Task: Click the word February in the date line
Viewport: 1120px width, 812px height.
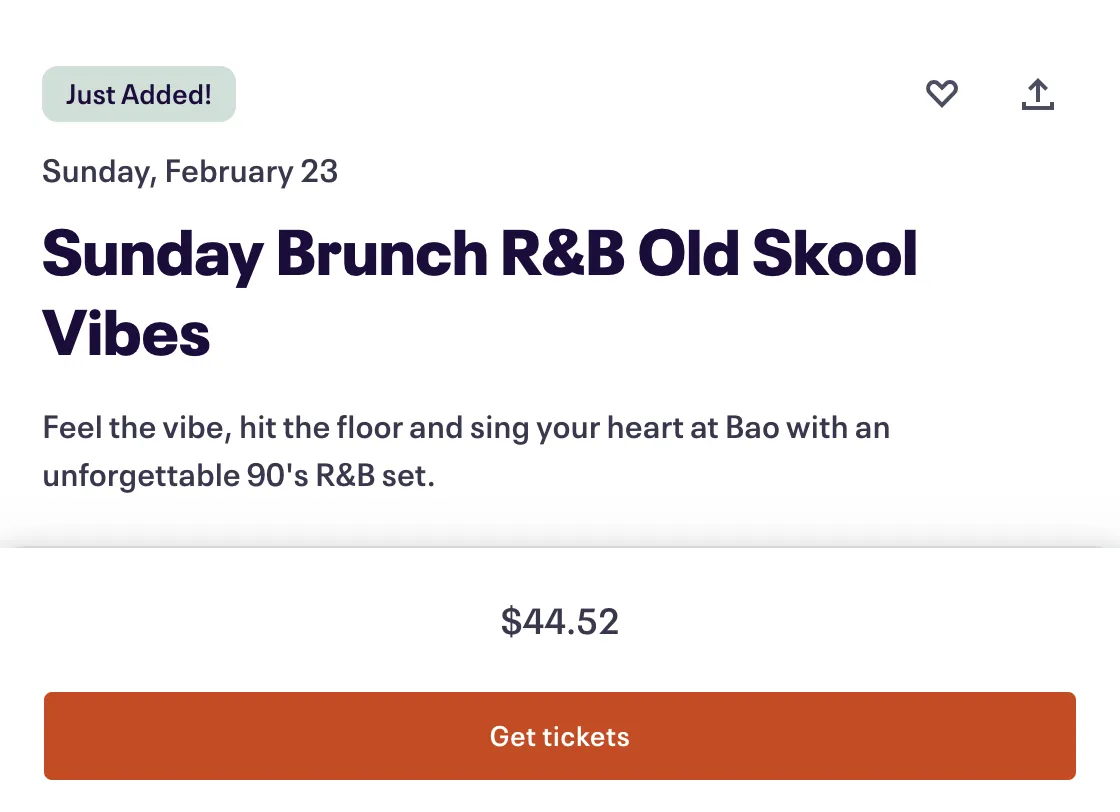Action: (229, 171)
